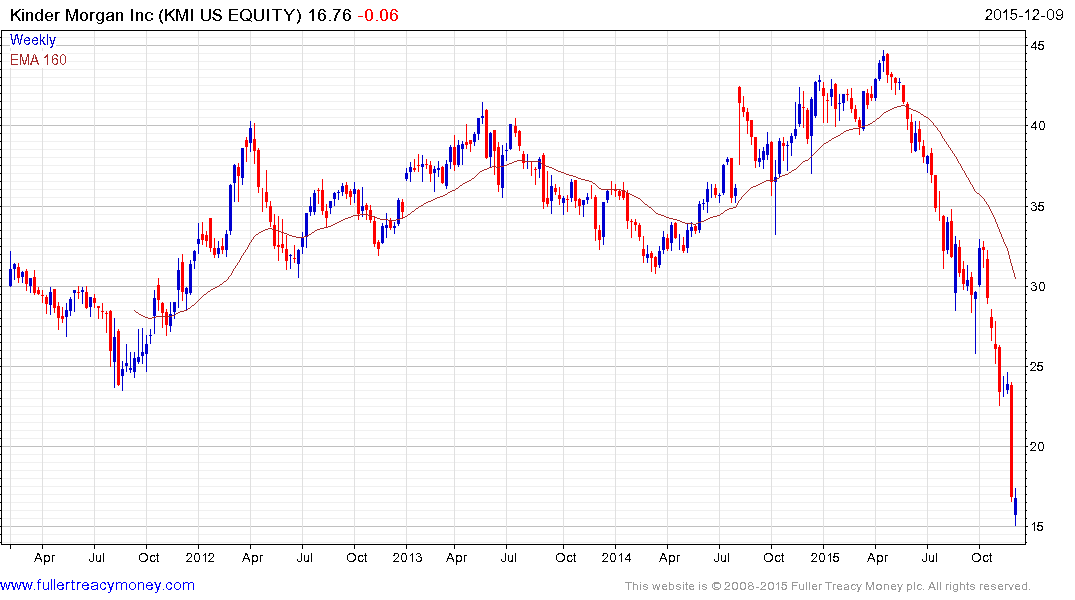Viewport: 1075px width, 600px height.
Task: Click the 'Weekly' interval label
Action: [x=33, y=40]
